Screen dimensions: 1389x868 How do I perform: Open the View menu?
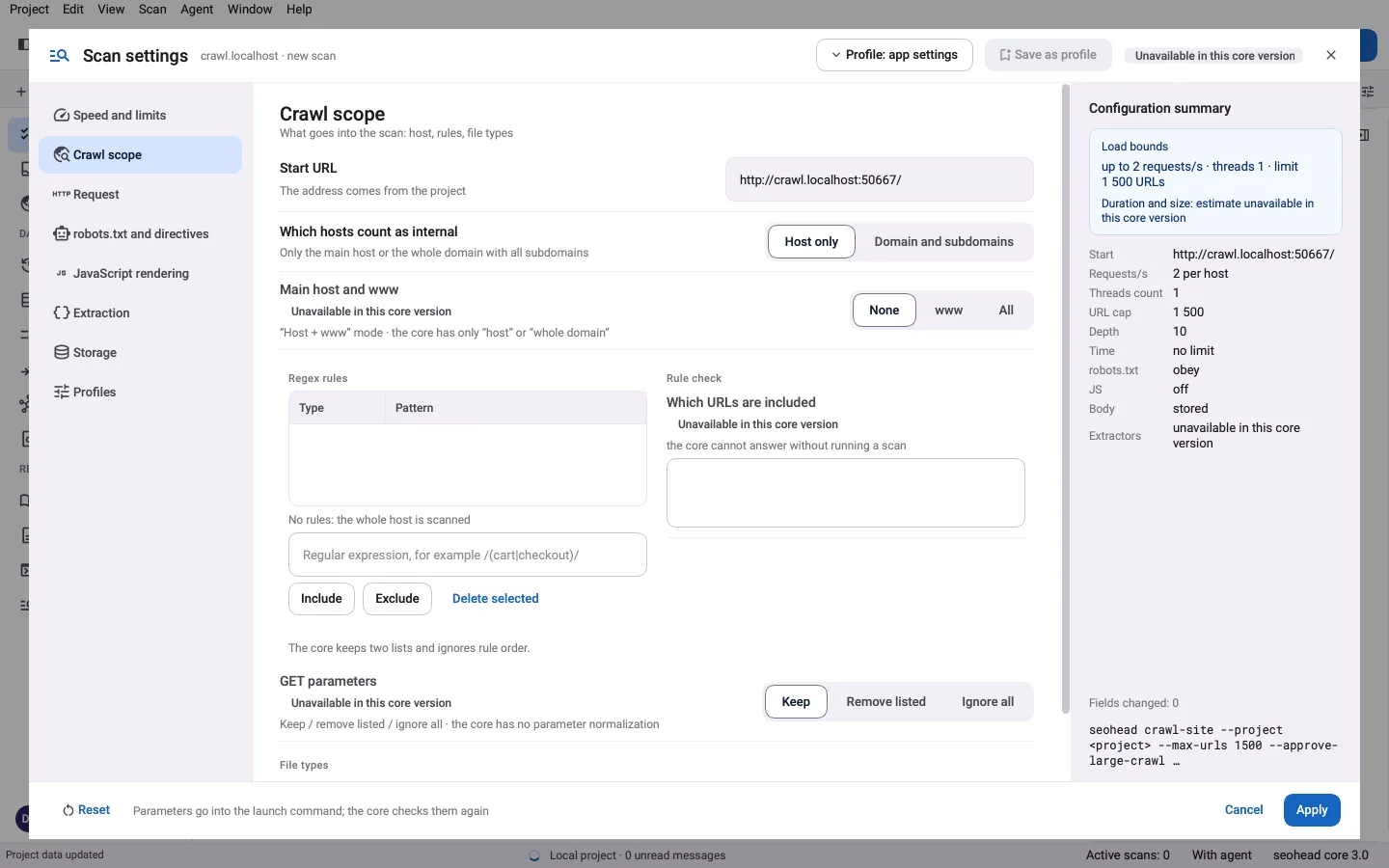click(111, 10)
